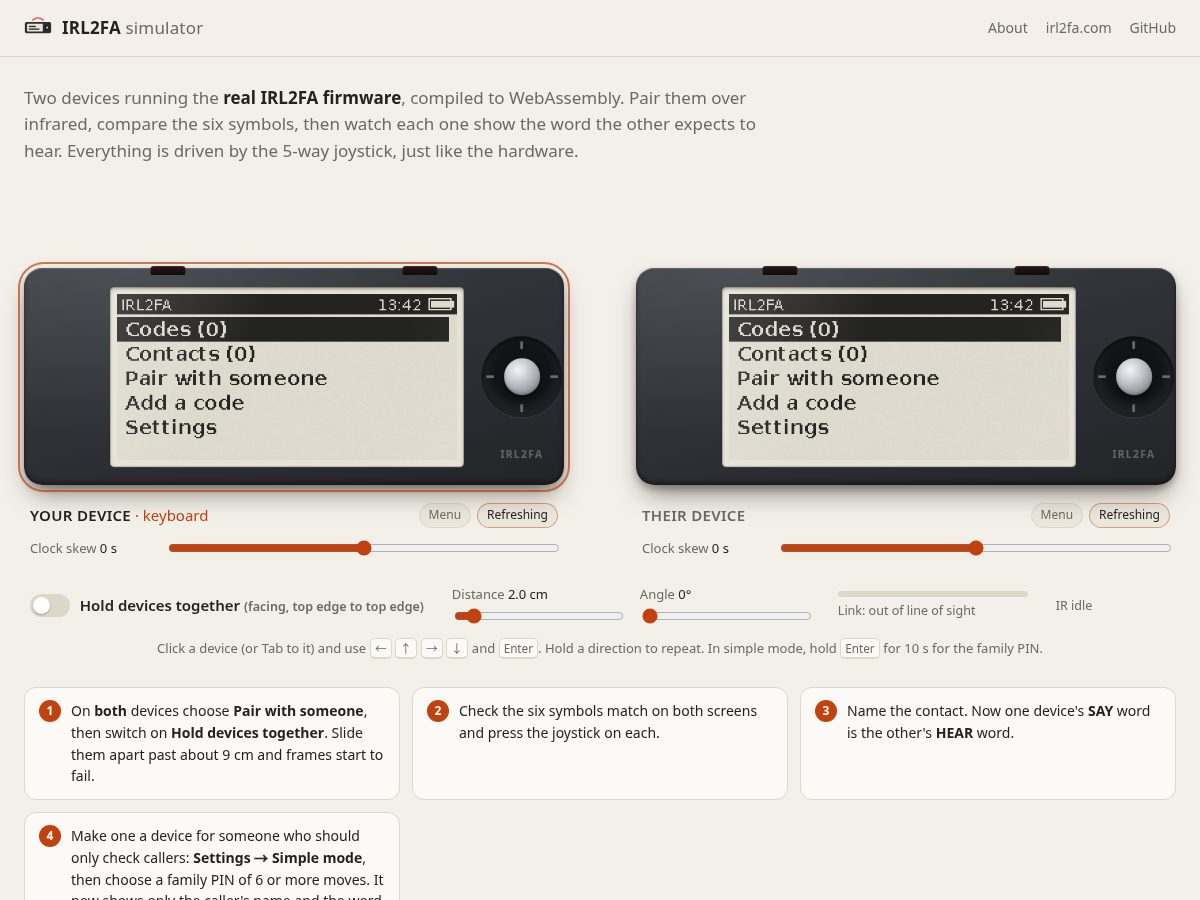The height and width of the screenshot is (900, 1200).
Task: Click the 'IR idle' status text
Action: (x=1074, y=605)
